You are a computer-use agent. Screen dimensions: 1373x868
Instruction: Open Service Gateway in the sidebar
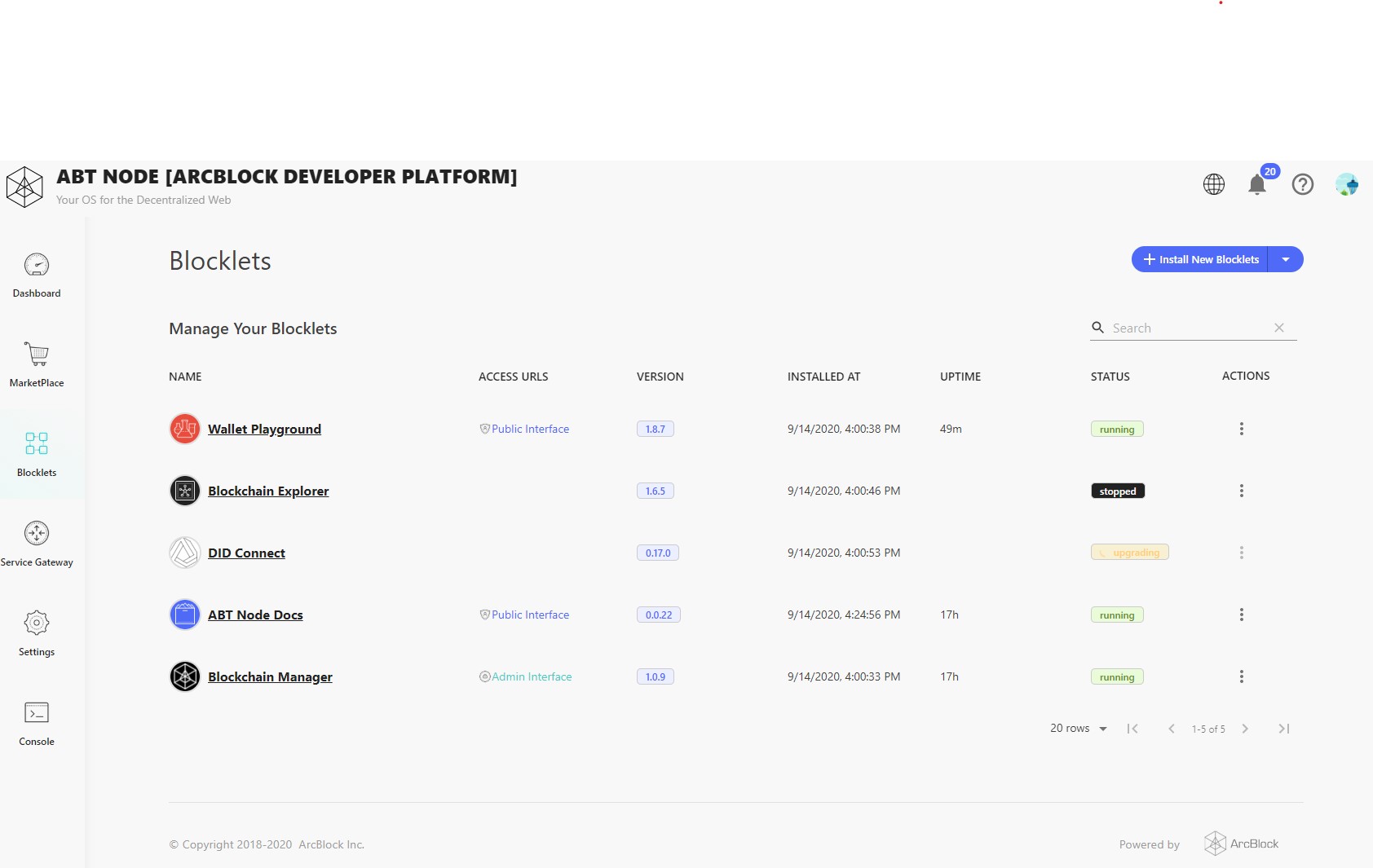tap(37, 544)
